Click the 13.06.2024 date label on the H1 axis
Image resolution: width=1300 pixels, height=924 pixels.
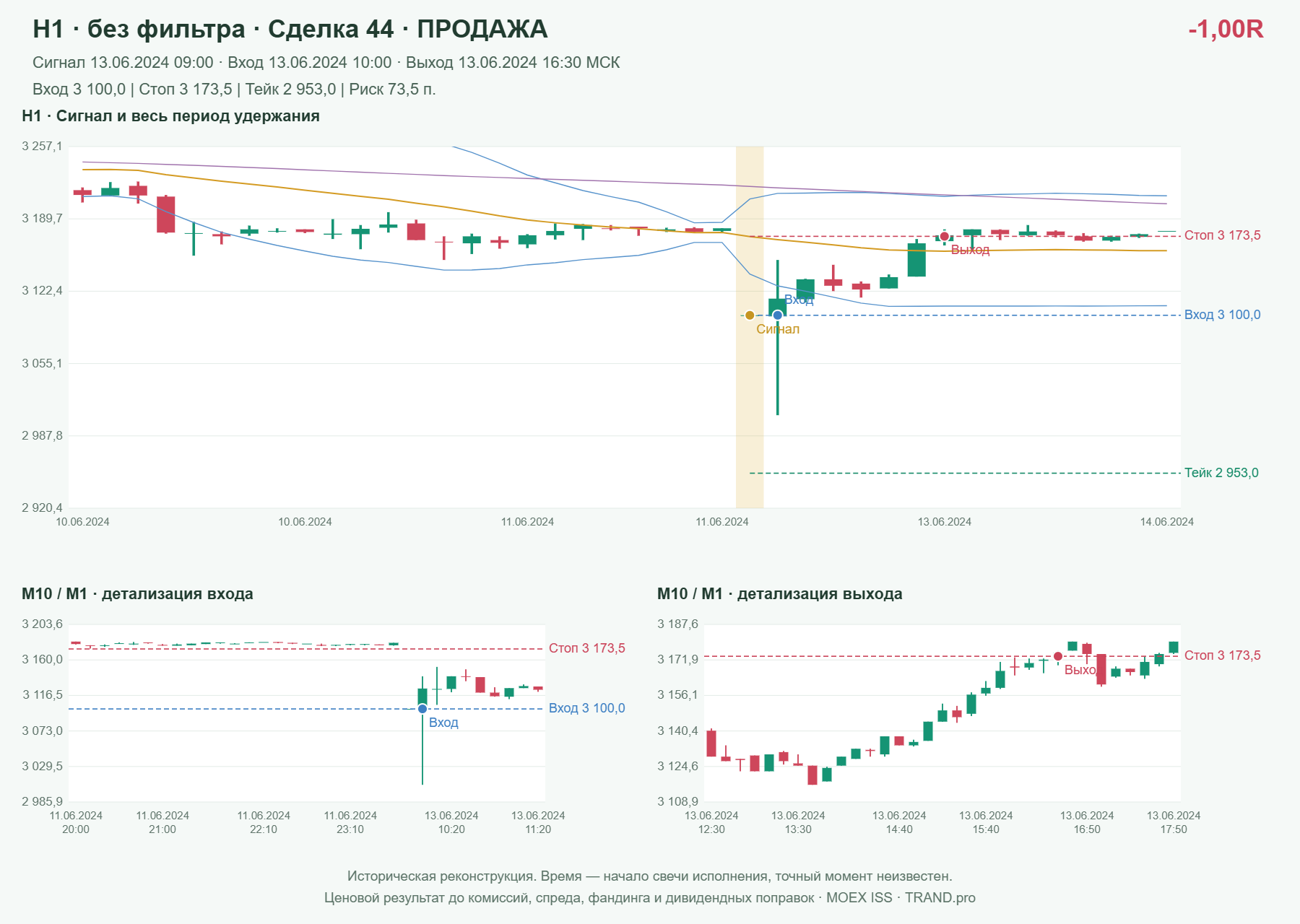945,522
